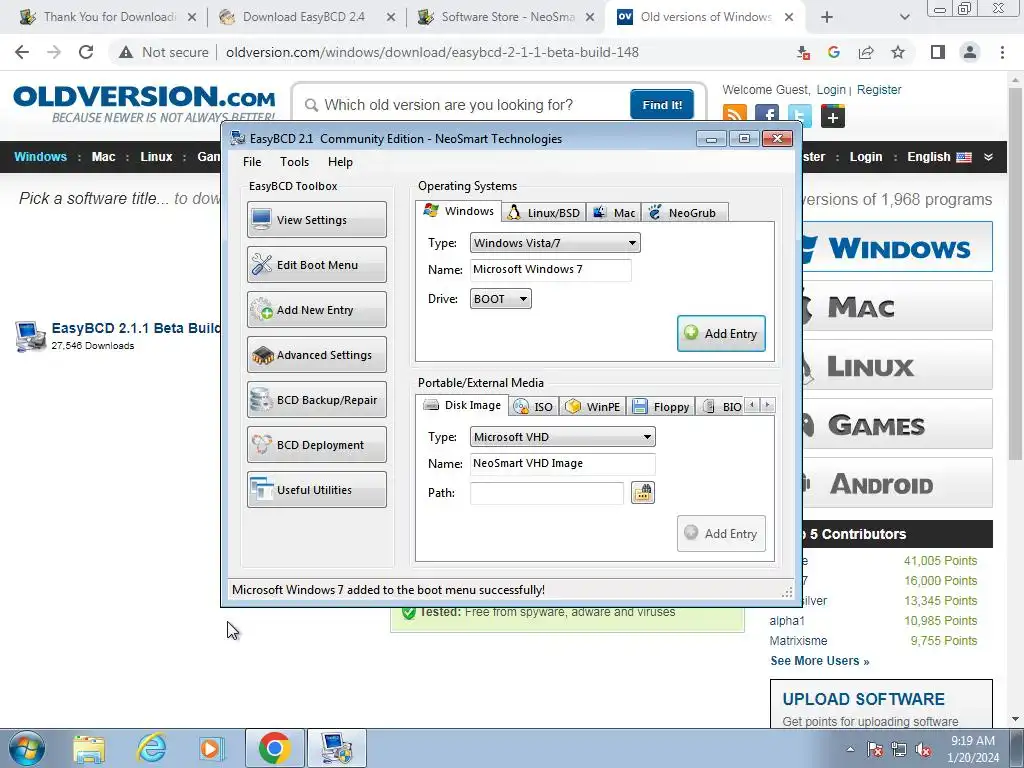1024x768 pixels.
Task: Click the portable media Add Entry button
Action: pyautogui.click(x=721, y=534)
